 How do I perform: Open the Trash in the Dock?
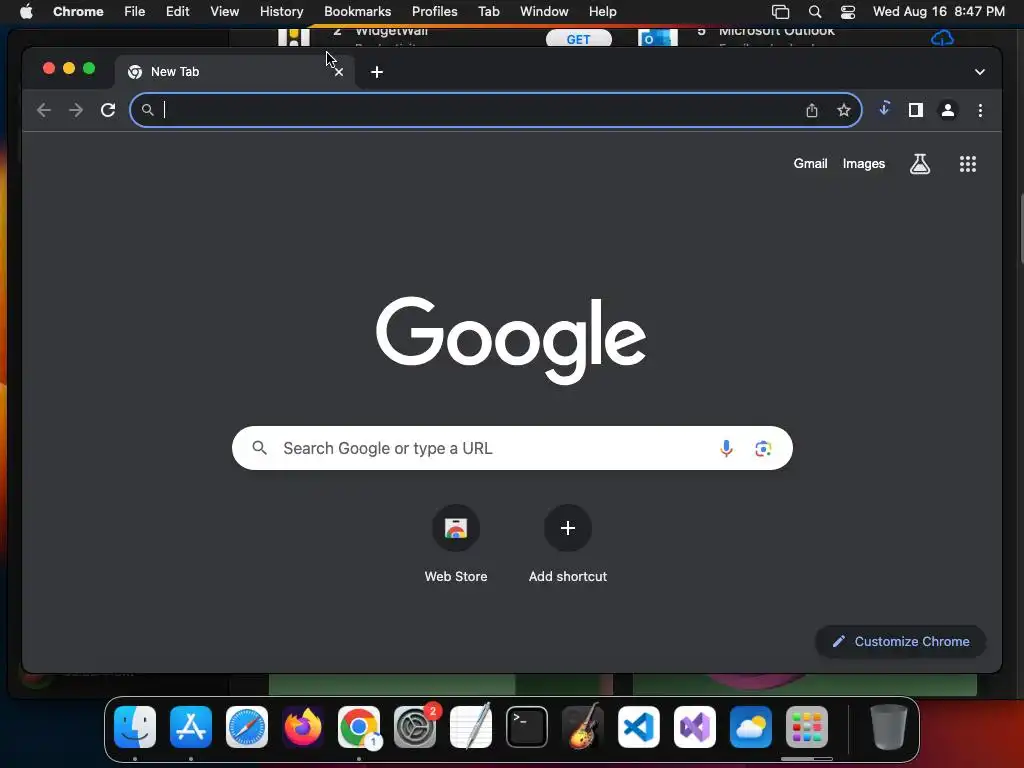(889, 727)
